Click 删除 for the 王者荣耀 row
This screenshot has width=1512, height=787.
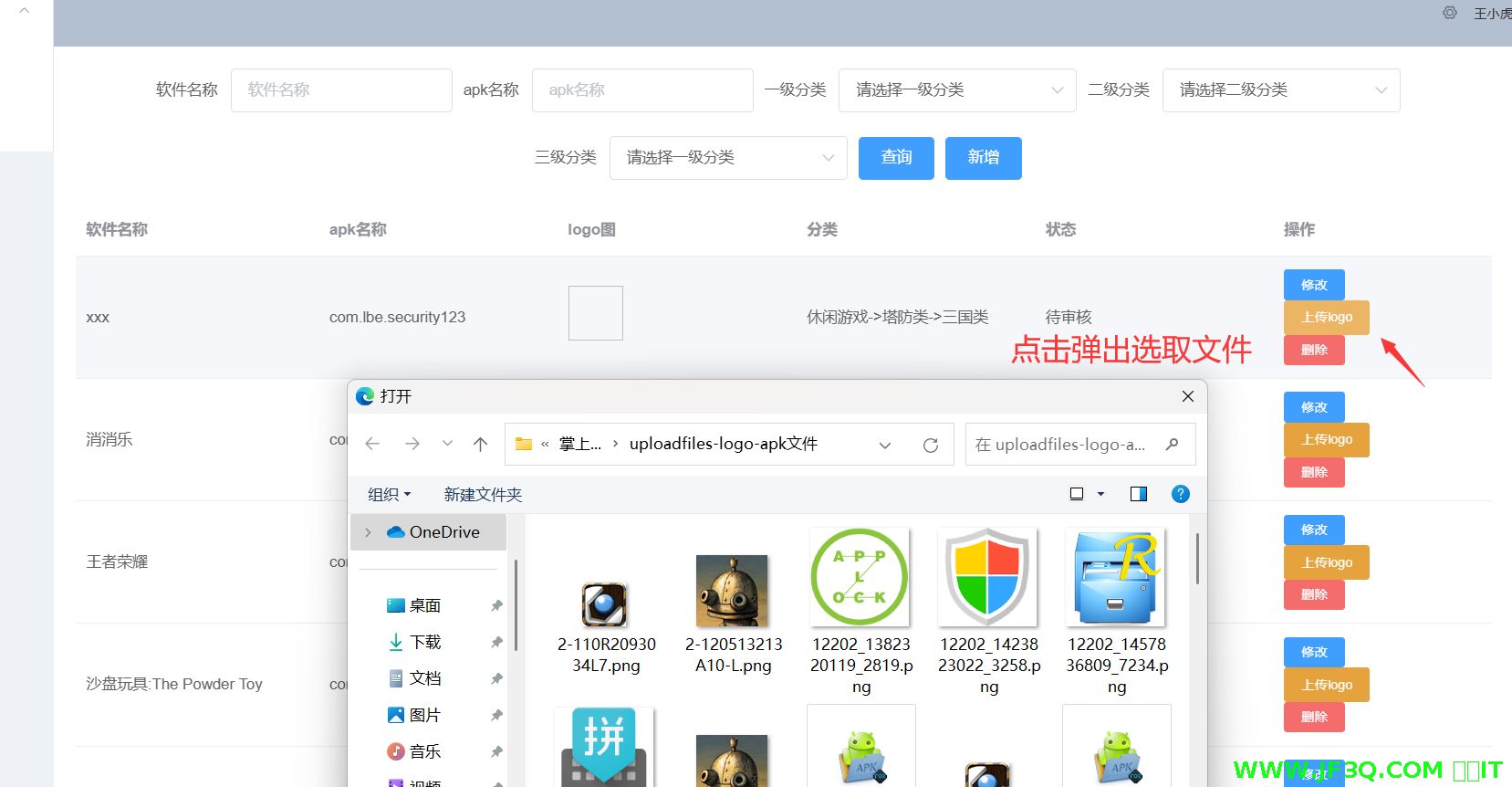[1314, 594]
